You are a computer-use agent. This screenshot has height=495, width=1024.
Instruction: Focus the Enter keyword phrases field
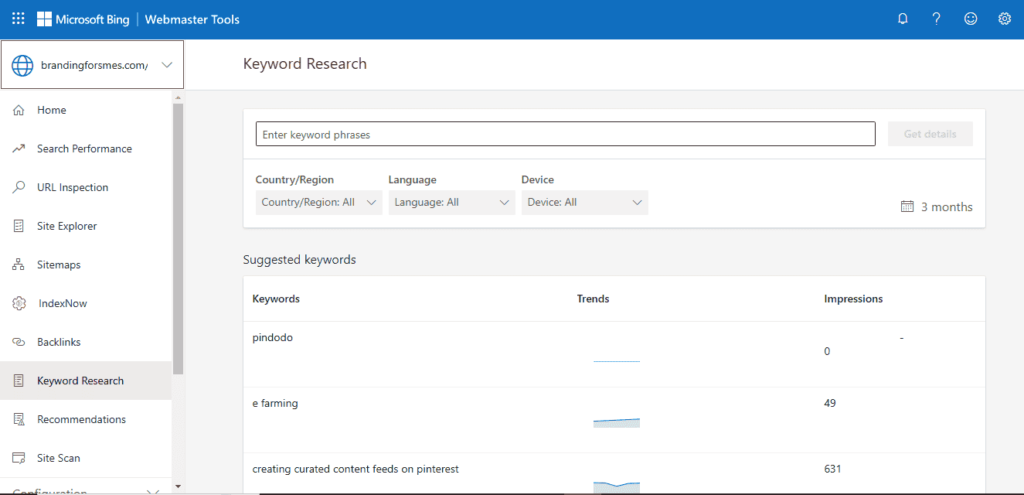566,134
